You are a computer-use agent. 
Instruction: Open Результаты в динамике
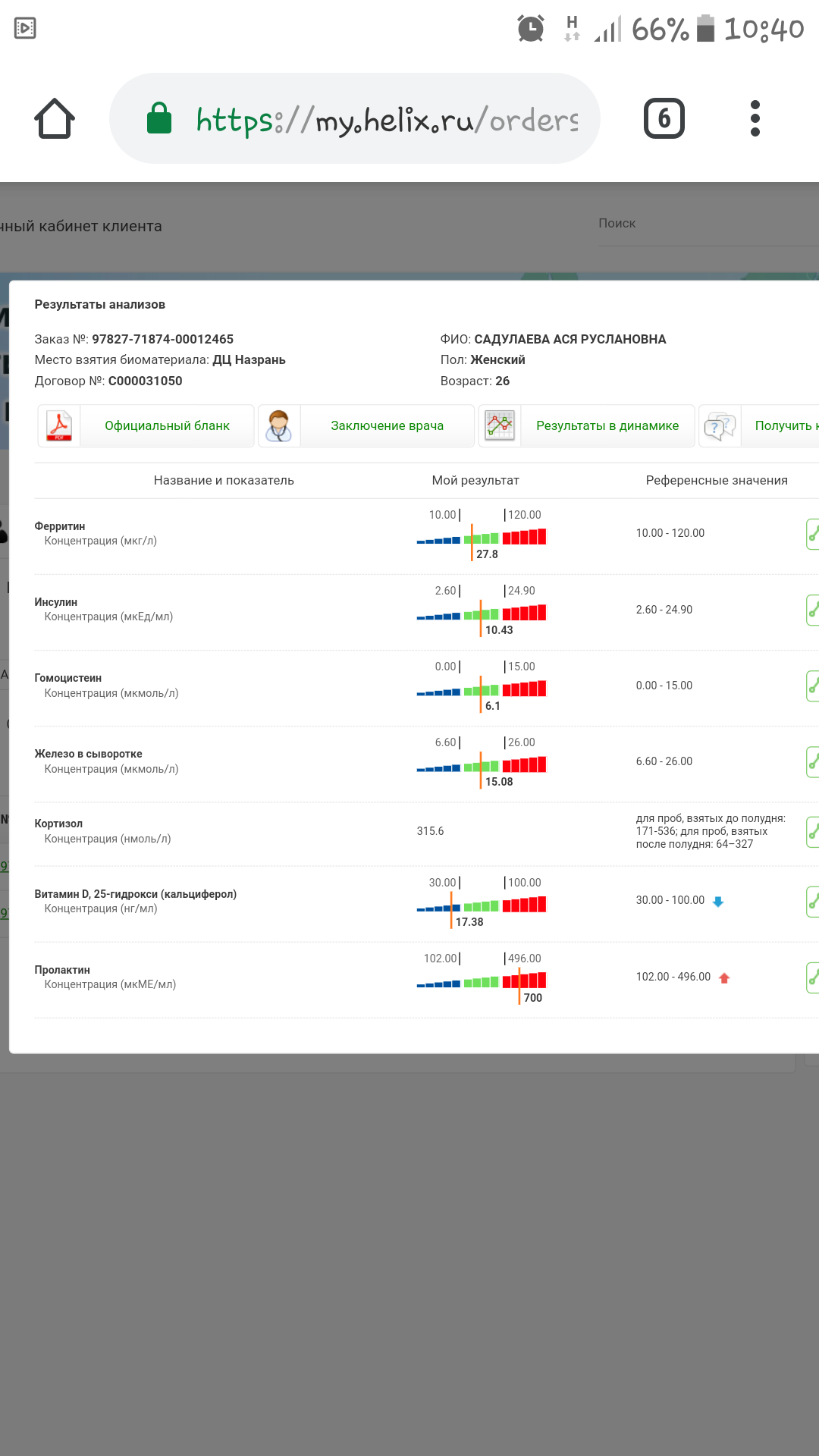(x=607, y=425)
